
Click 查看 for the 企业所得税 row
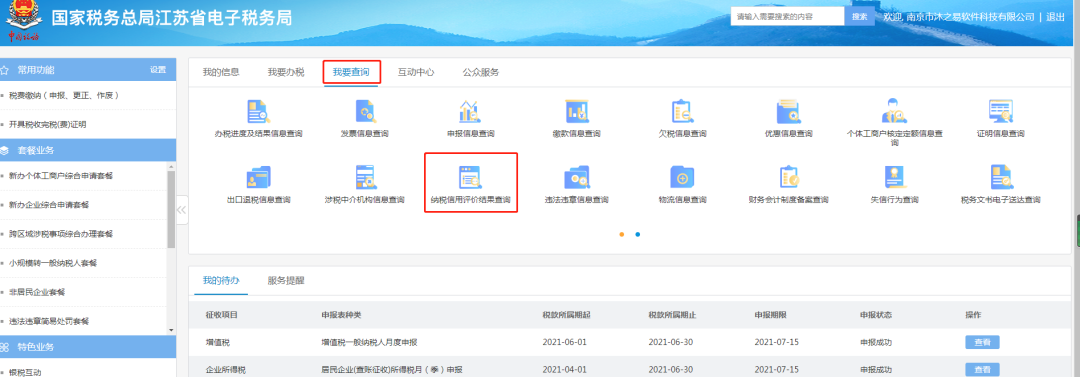tap(982, 370)
